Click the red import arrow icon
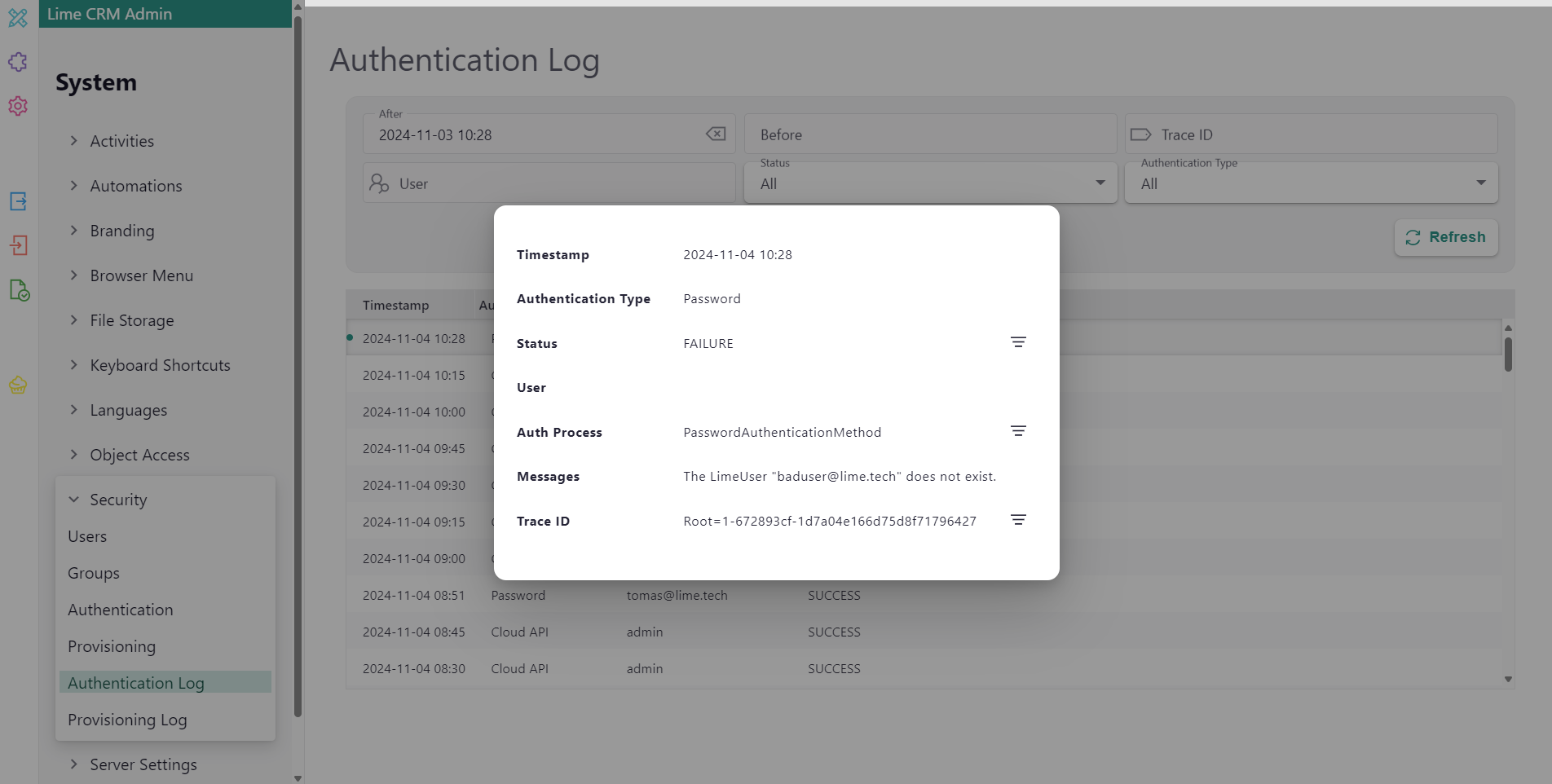1552x784 pixels. pos(18,245)
